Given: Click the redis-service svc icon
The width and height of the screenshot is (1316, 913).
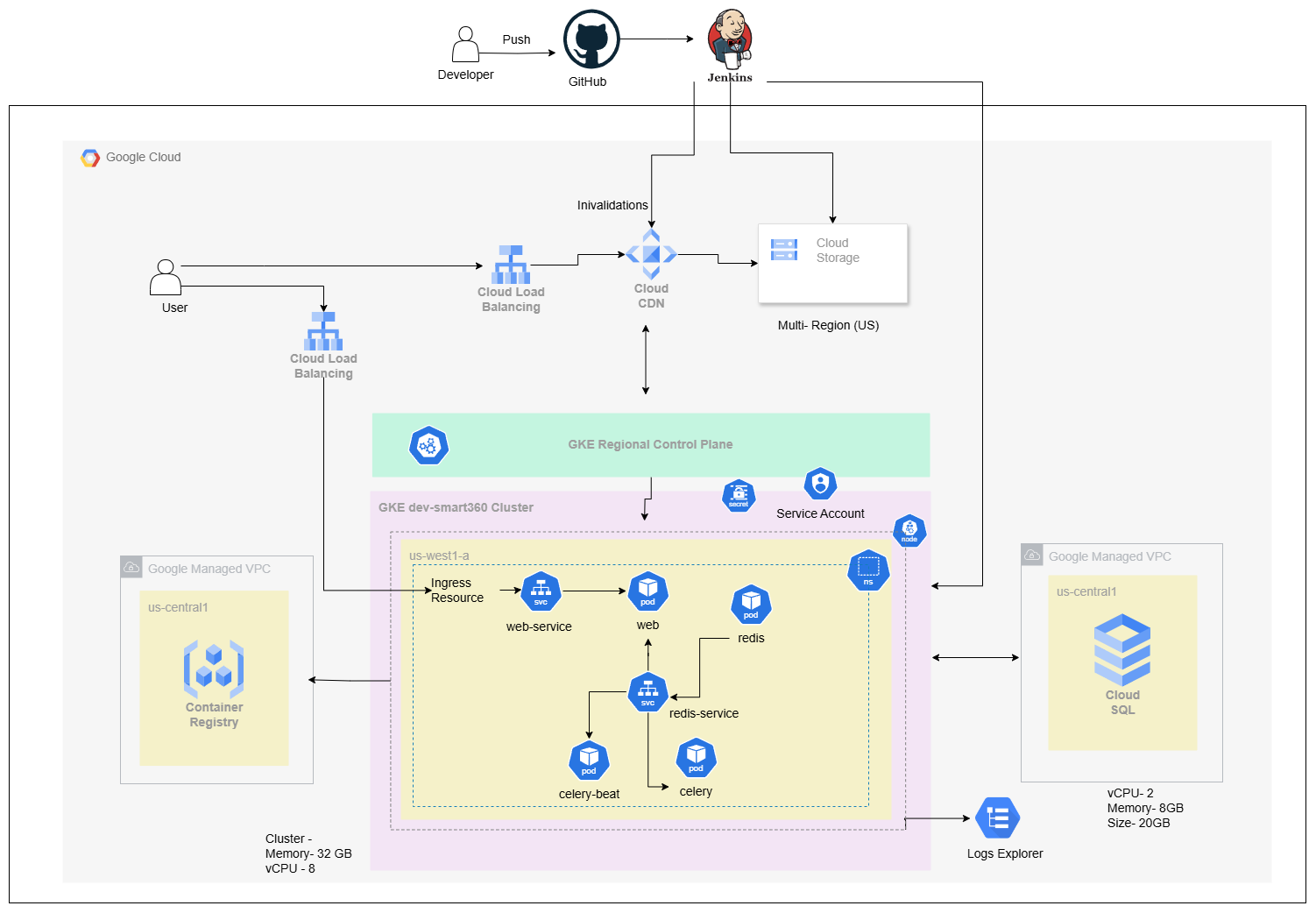Looking at the screenshot, I should tap(647, 692).
